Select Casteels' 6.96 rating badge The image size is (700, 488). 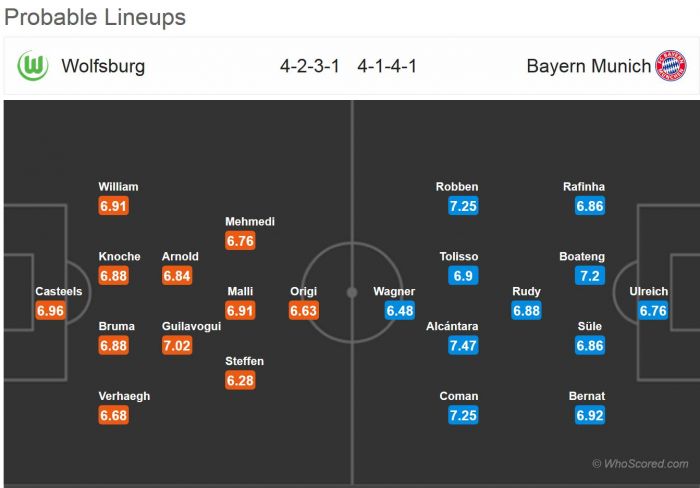tap(50, 311)
